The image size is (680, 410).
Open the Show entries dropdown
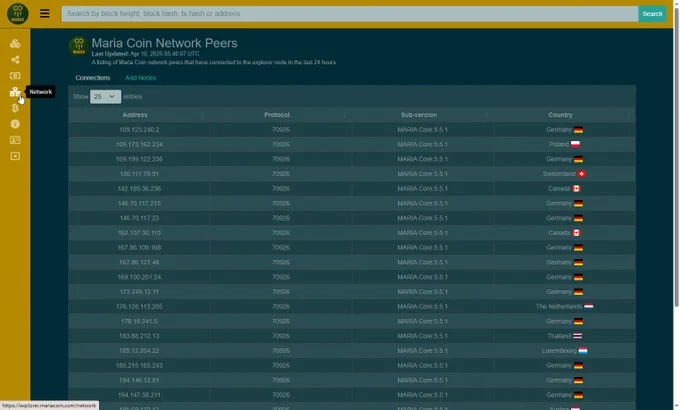pyautogui.click(x=105, y=97)
